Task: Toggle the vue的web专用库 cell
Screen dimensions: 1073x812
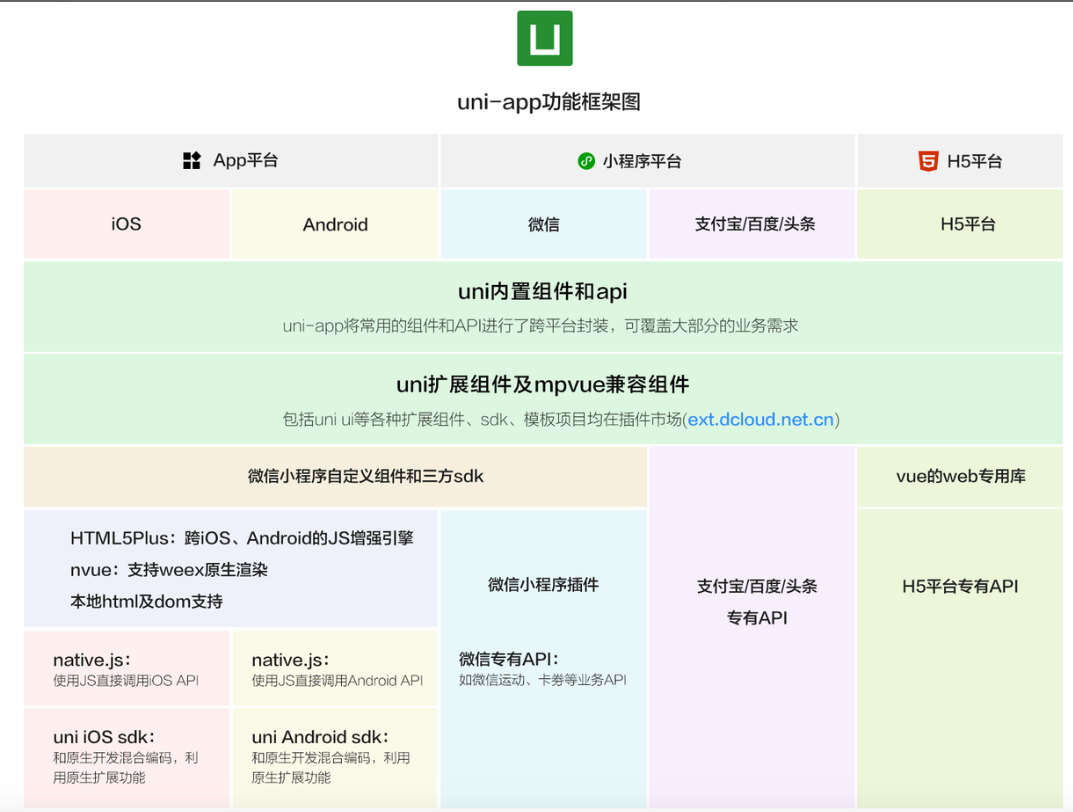Action: point(959,476)
